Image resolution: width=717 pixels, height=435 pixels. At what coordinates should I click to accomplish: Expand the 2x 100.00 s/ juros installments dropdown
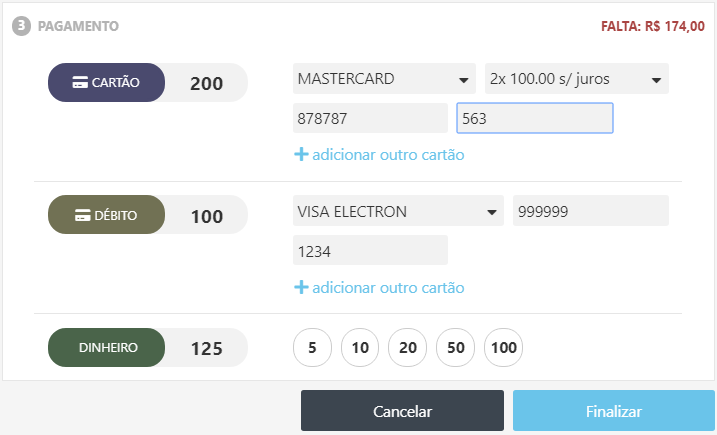pos(575,79)
